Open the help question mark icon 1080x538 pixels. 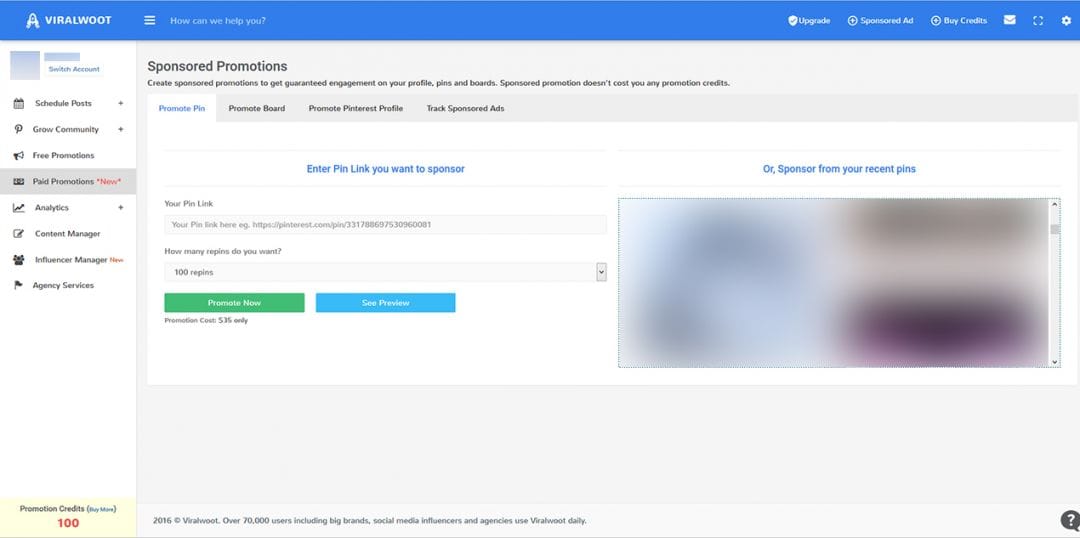(x=1069, y=520)
